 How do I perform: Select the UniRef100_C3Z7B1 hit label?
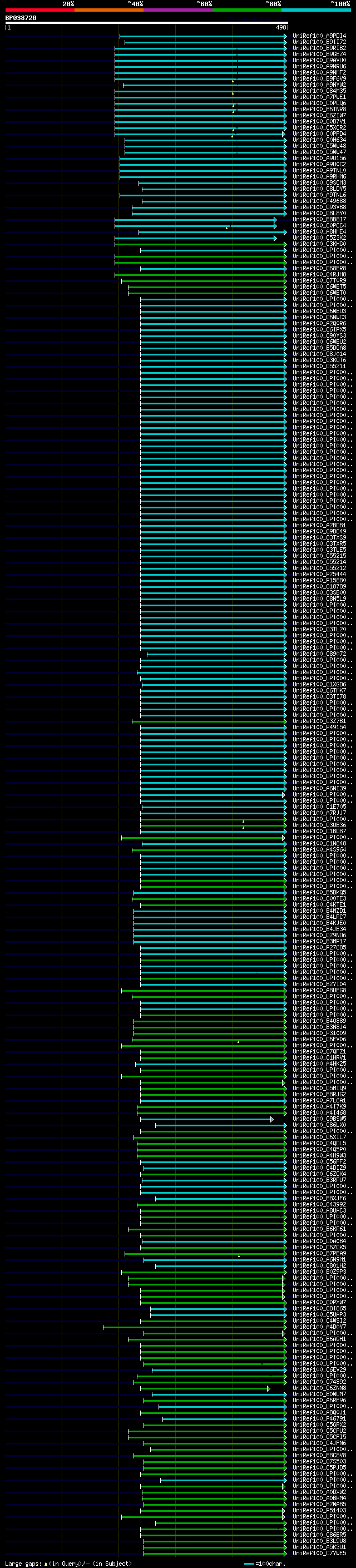pos(319,721)
